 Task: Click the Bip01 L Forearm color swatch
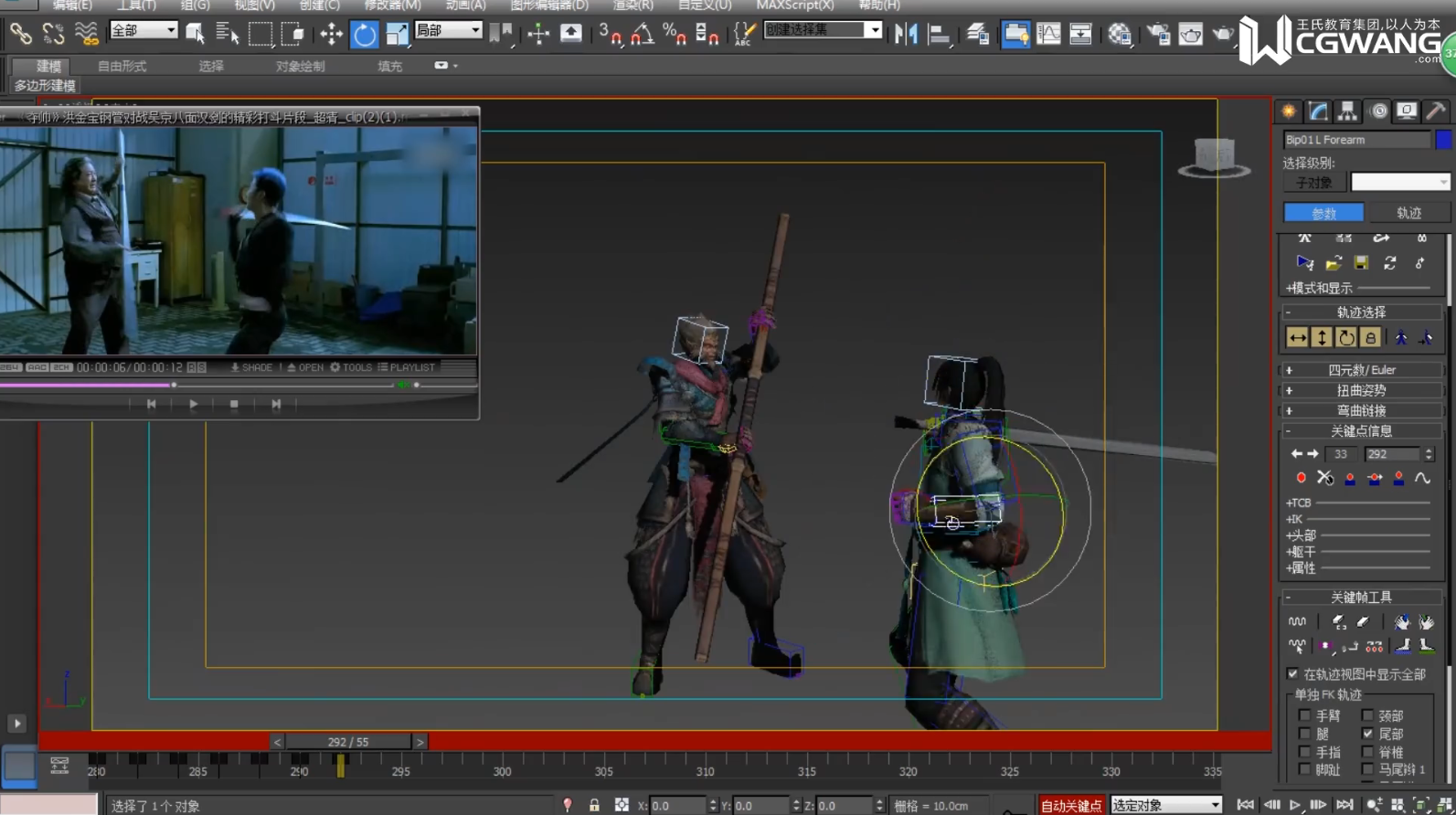[1442, 140]
